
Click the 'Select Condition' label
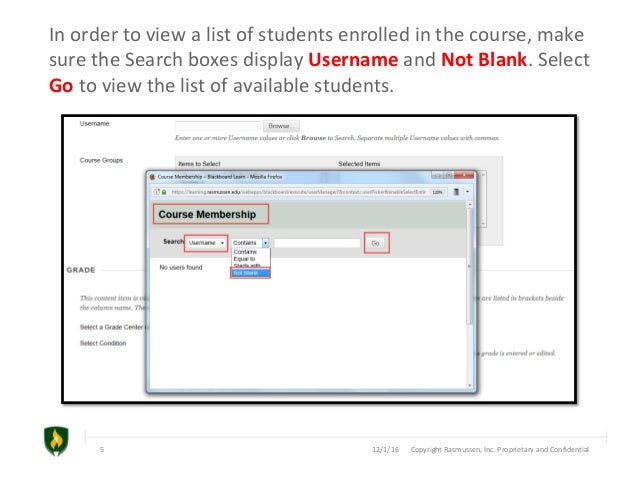103,343
